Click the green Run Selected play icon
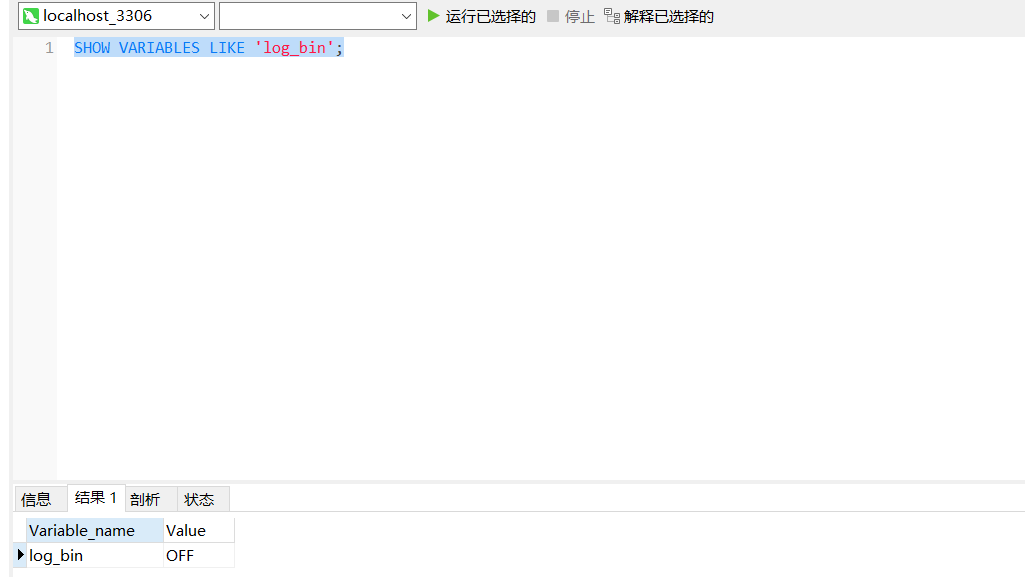The image size is (1025, 577). tap(433, 16)
